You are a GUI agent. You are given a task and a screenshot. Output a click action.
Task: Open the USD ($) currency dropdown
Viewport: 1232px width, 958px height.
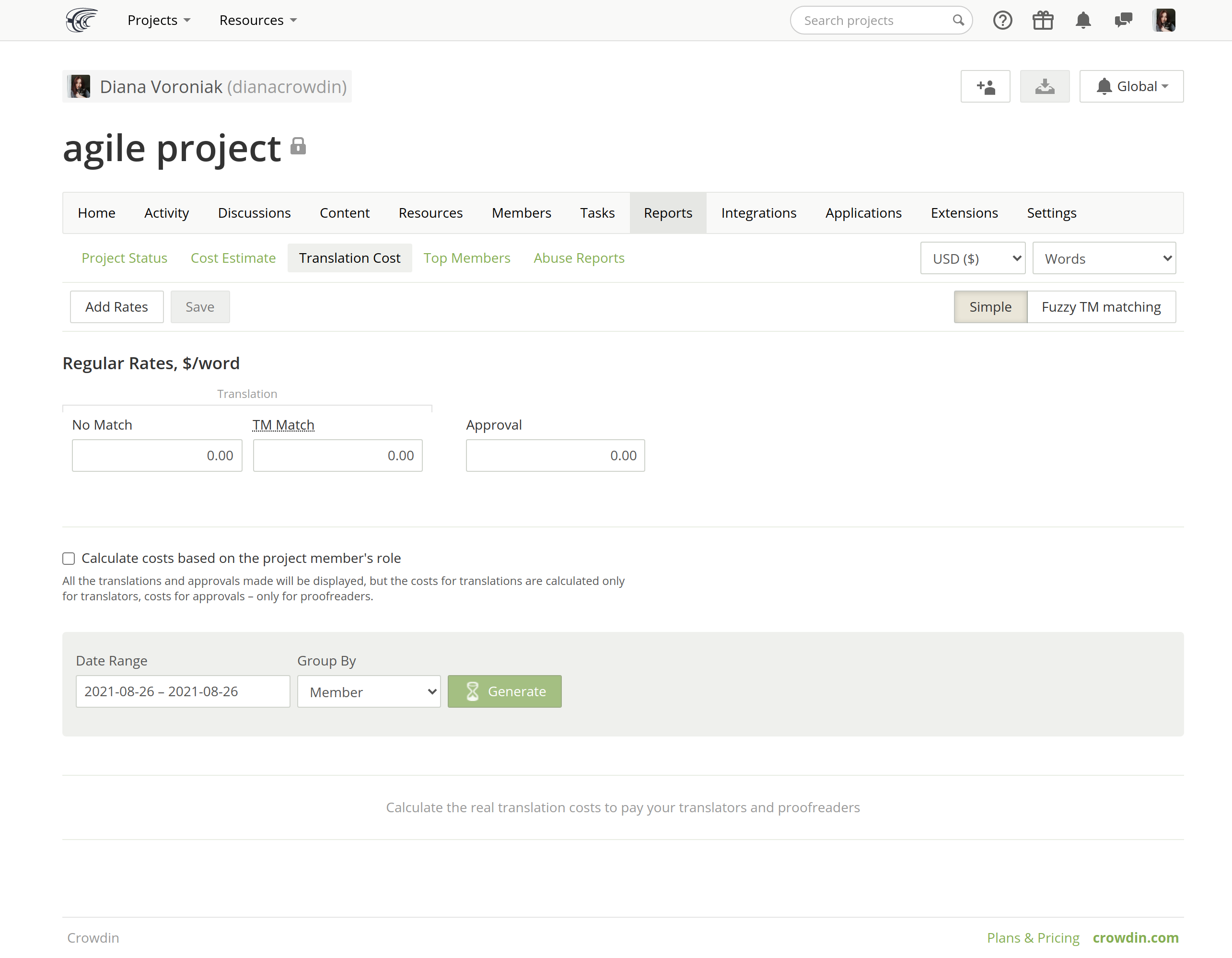tap(973, 258)
